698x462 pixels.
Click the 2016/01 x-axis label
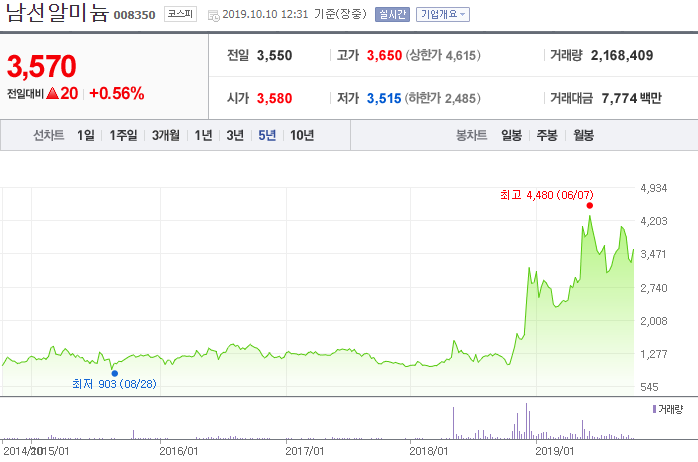(179, 451)
